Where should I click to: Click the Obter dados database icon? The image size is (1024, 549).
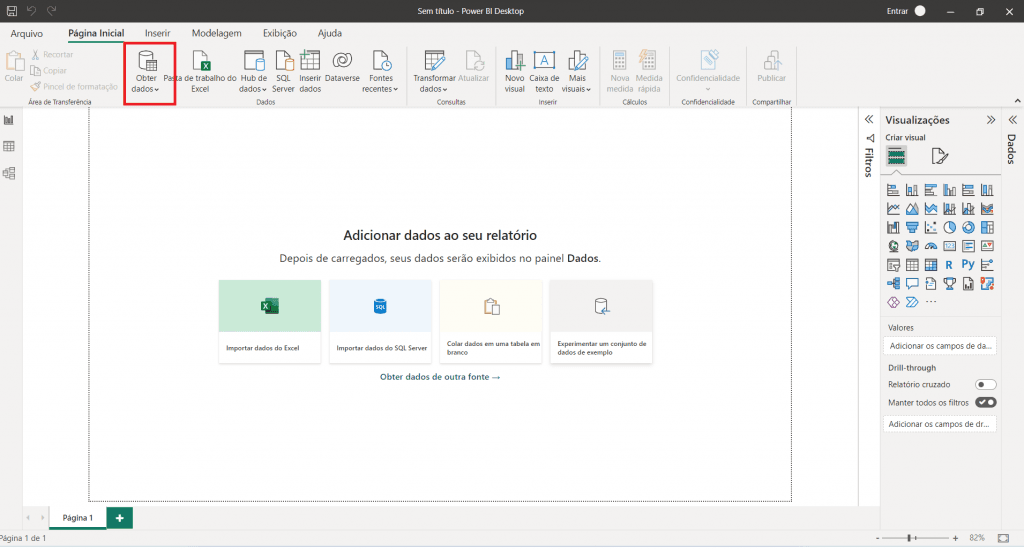(148, 60)
